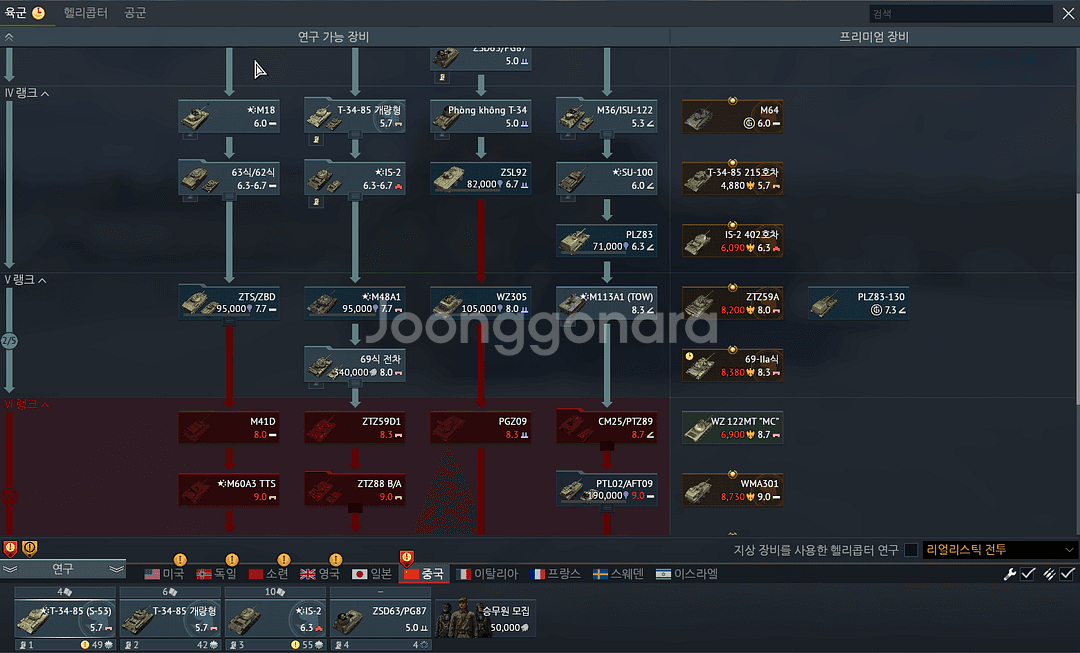Switch to the 공군 tab
The image size is (1080, 653).
click(x=135, y=13)
